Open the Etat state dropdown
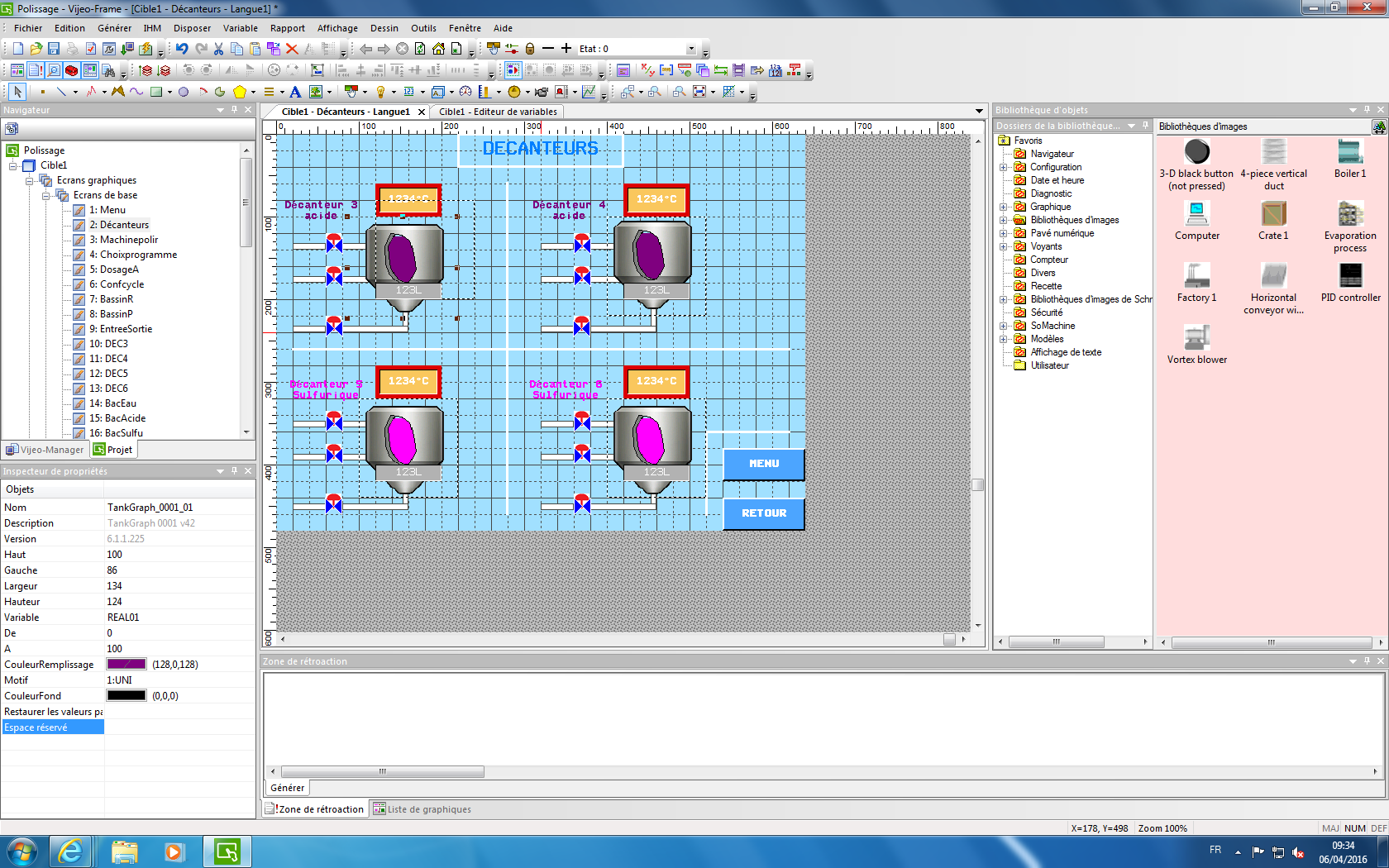The height and width of the screenshot is (868, 1389). [x=691, y=49]
